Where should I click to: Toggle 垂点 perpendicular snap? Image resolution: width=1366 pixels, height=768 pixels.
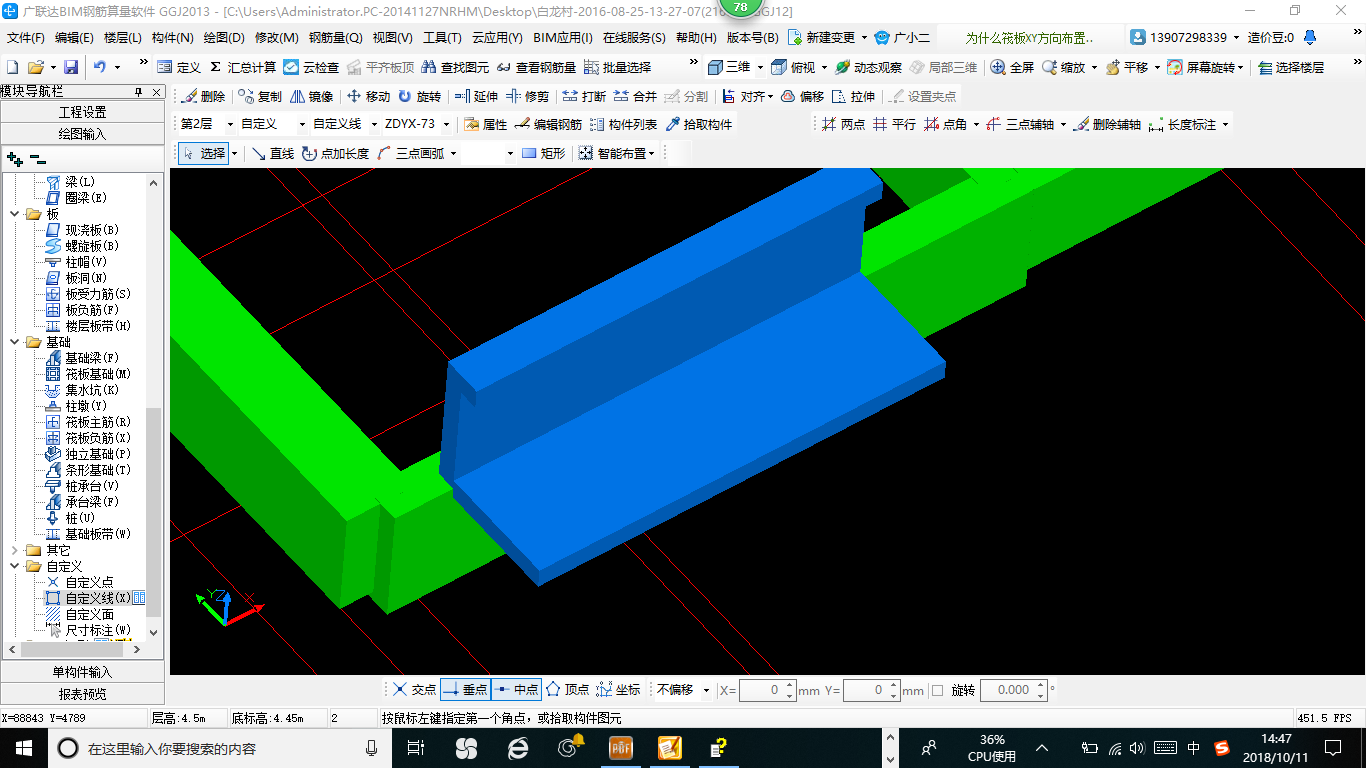pos(465,690)
